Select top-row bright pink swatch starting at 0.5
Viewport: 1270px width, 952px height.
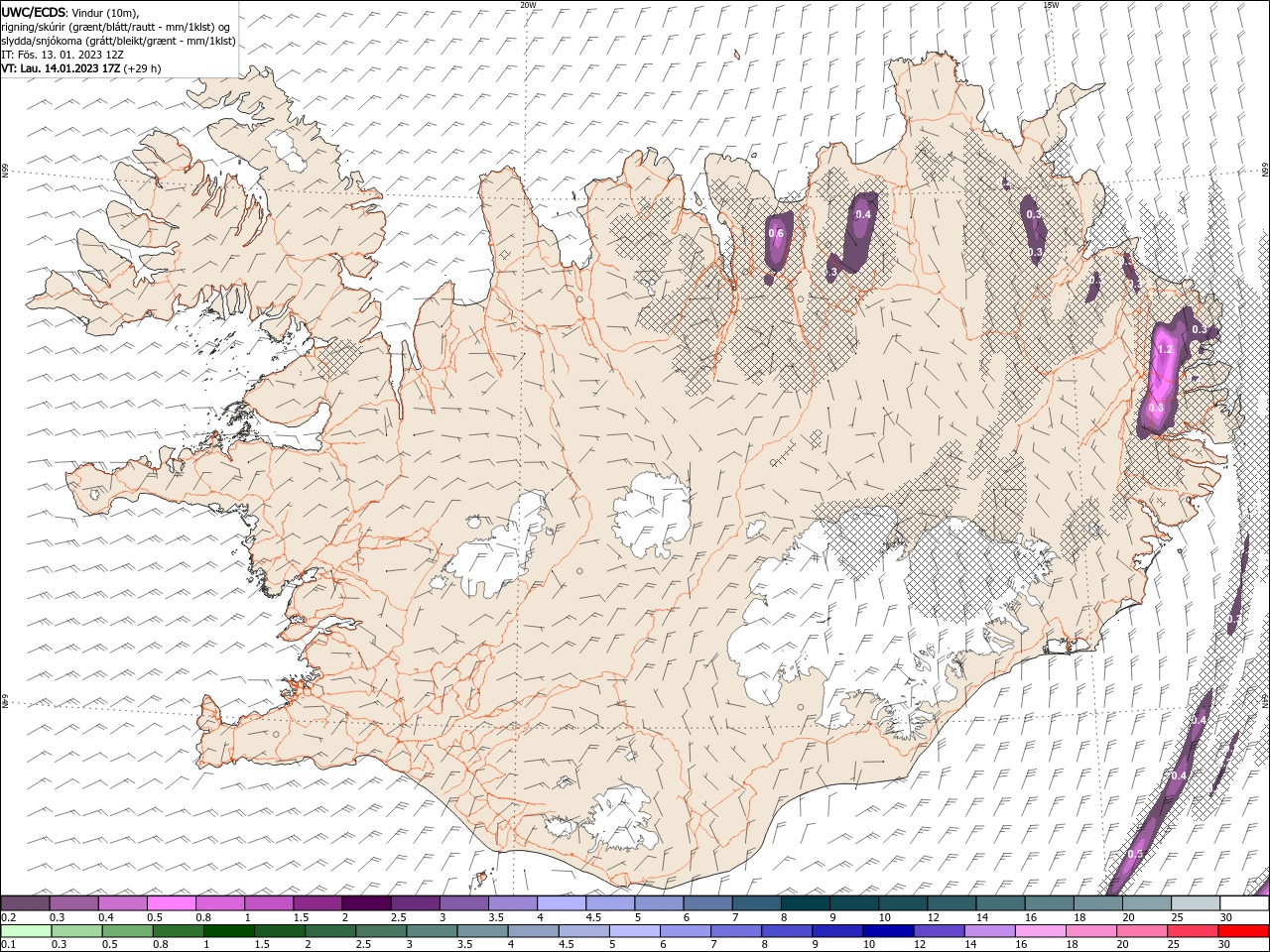[171, 903]
